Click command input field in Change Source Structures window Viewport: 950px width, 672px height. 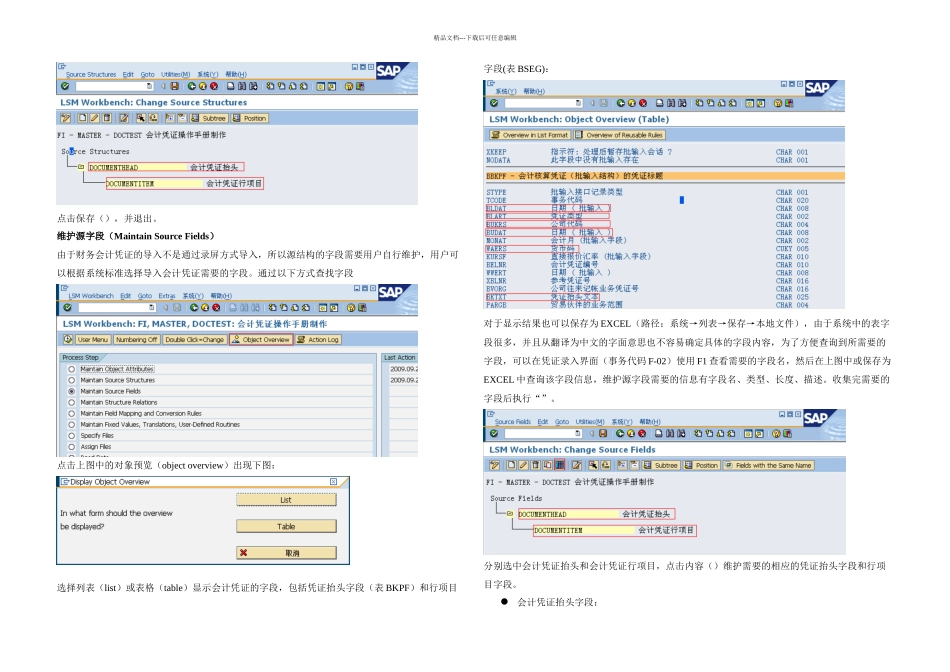pyautogui.click(x=115, y=86)
